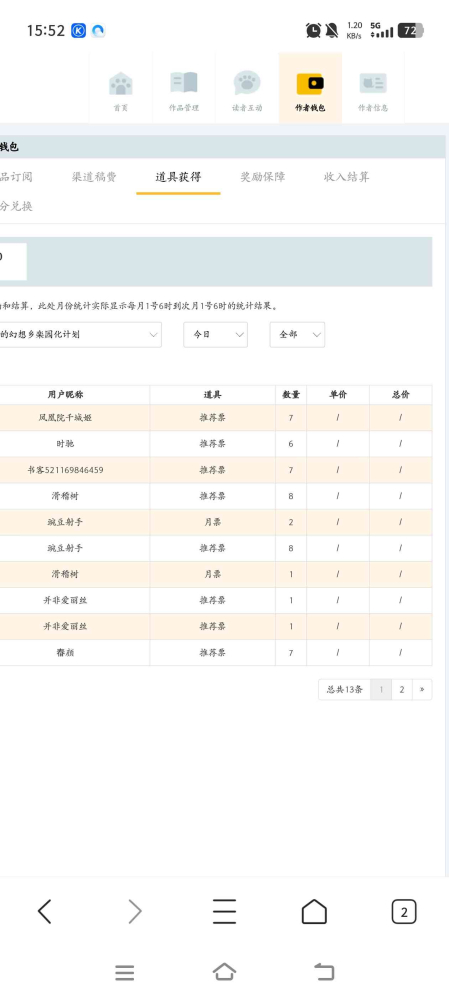Select the 道具获得 tab
The image size is (449, 999).
point(178,177)
